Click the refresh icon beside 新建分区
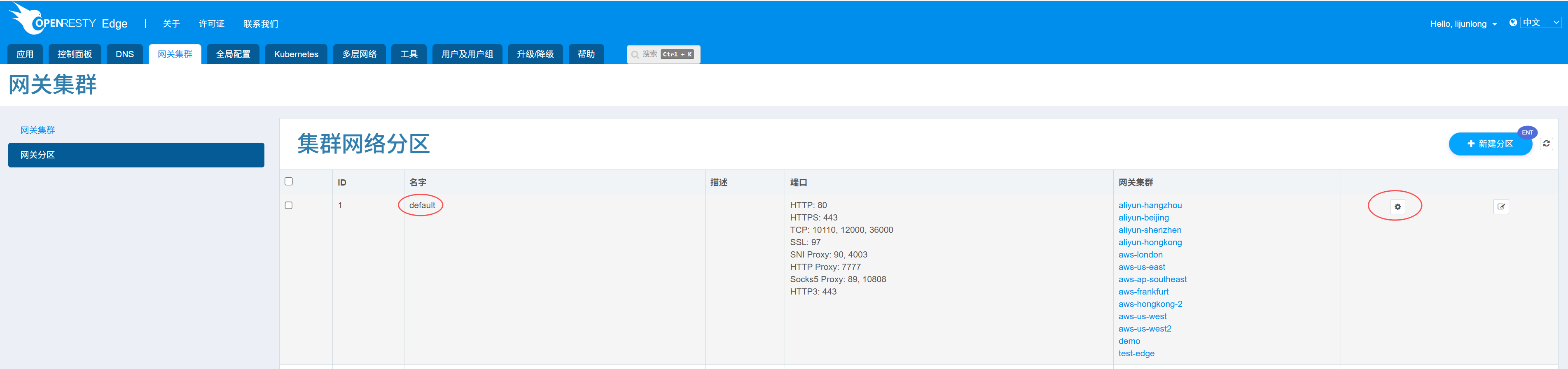The image size is (1568, 369). 1546,144
